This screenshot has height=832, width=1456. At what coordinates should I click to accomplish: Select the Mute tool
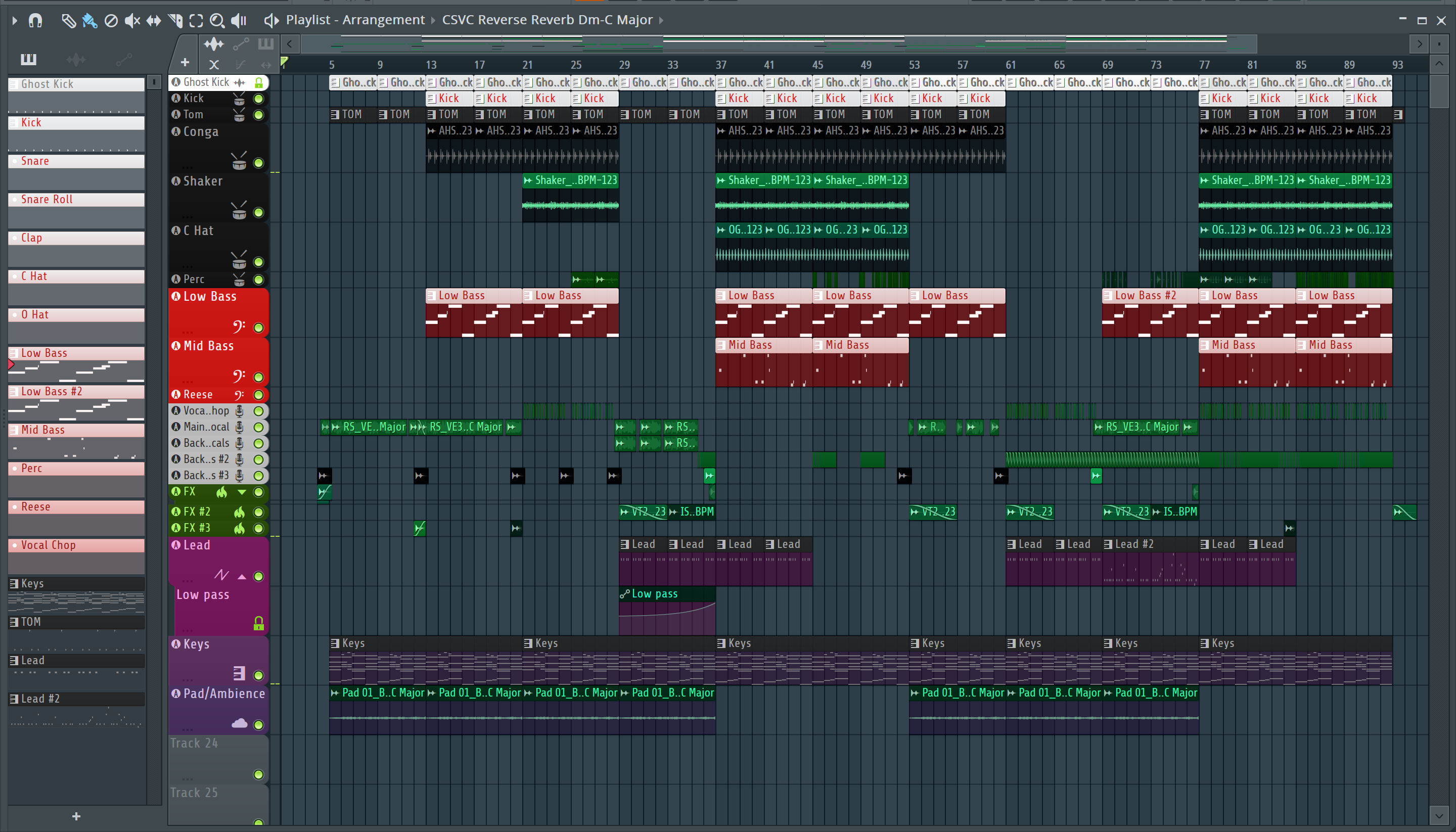(x=132, y=21)
